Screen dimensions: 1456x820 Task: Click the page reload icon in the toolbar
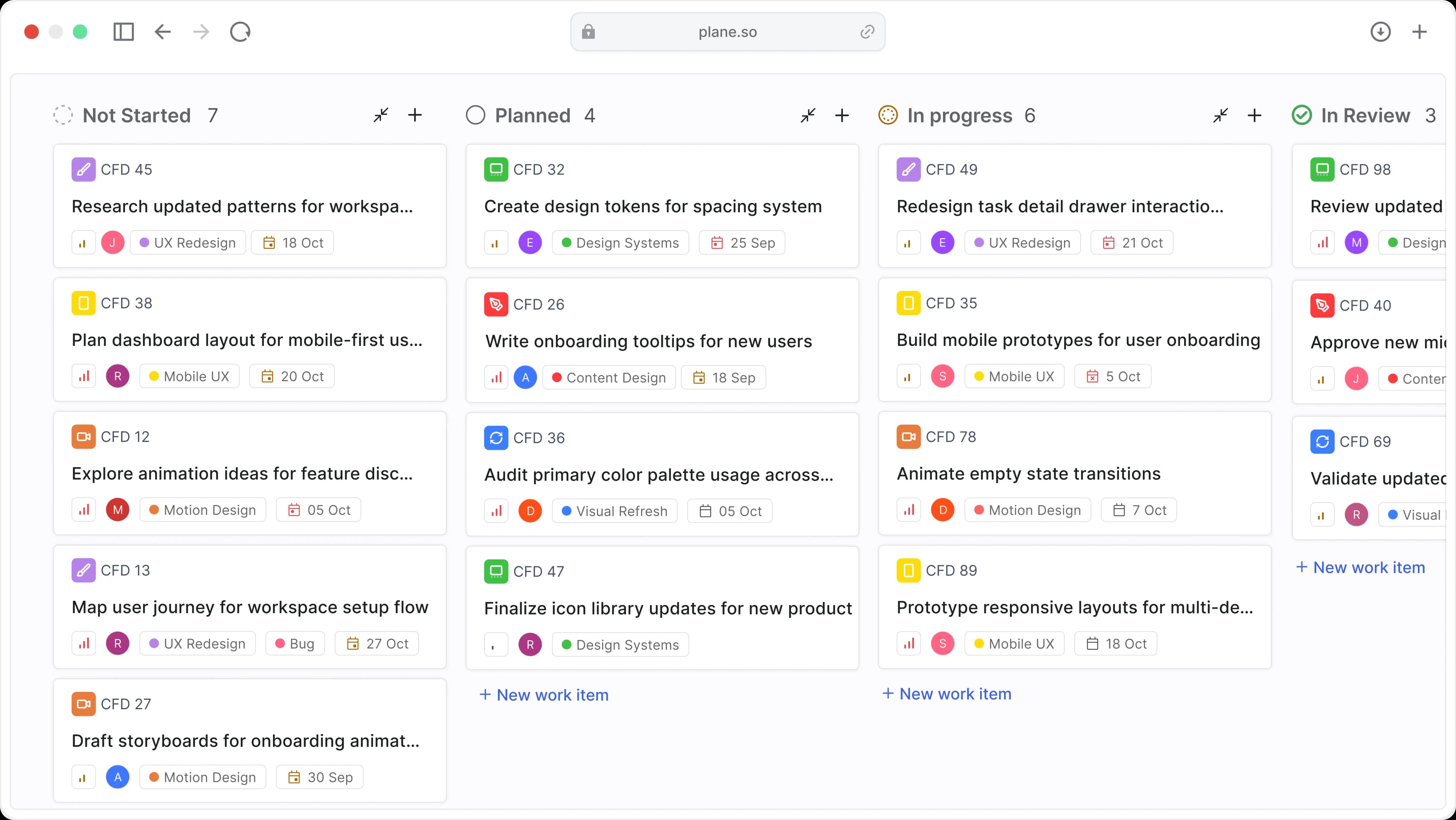pos(240,31)
